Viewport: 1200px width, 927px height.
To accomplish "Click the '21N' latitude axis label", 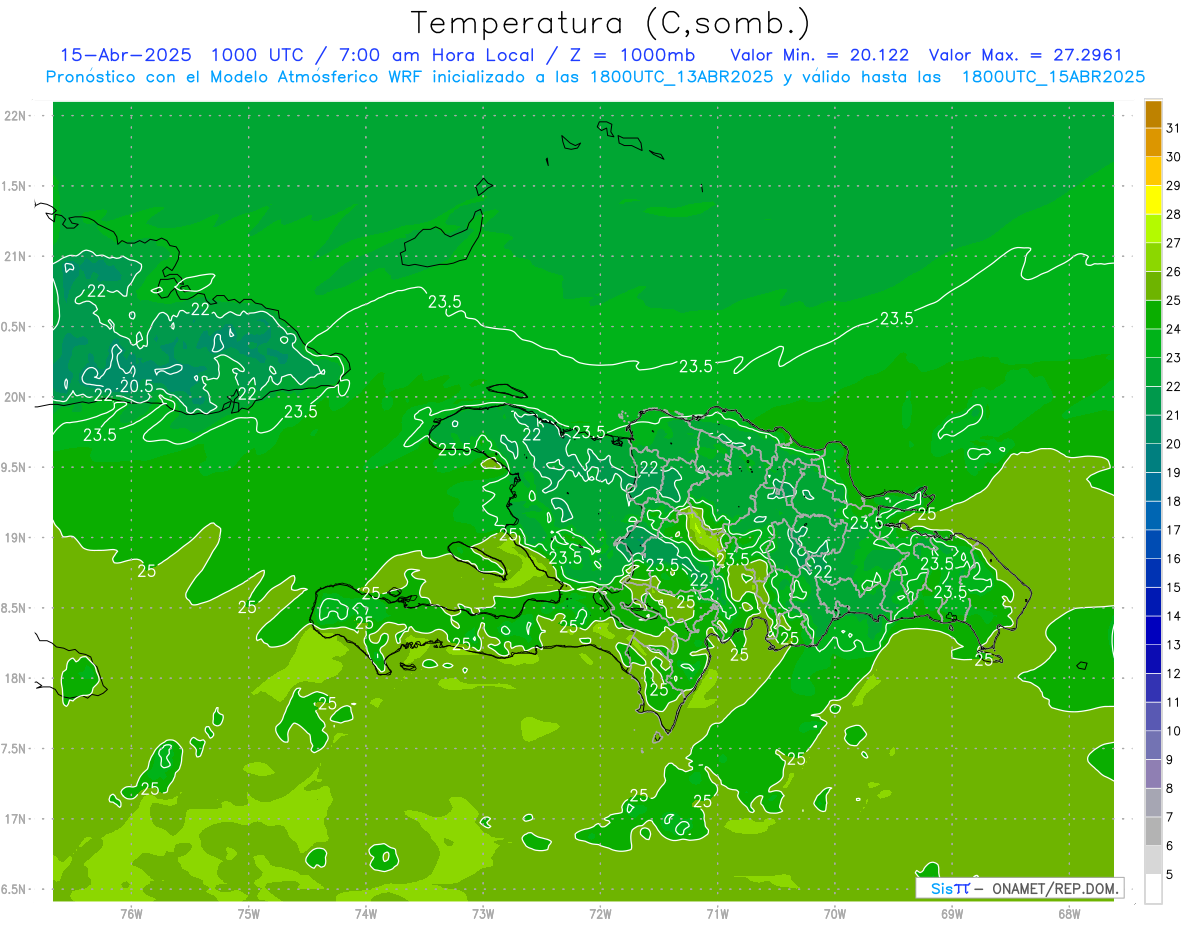I will [x=15, y=257].
